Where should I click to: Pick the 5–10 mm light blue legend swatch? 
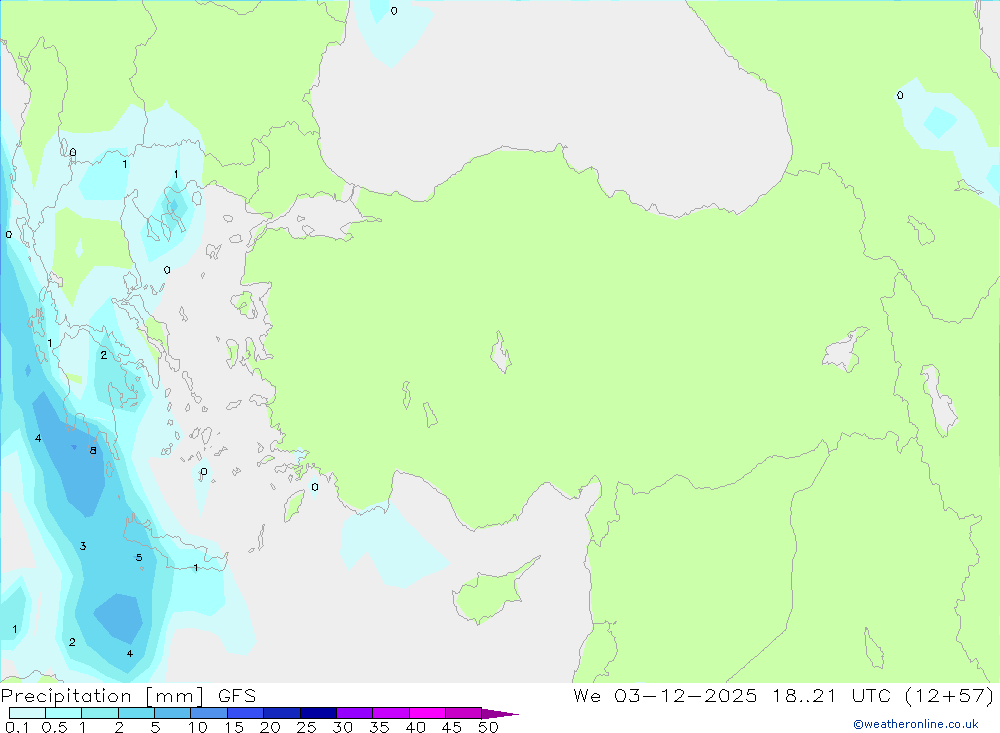[172, 713]
